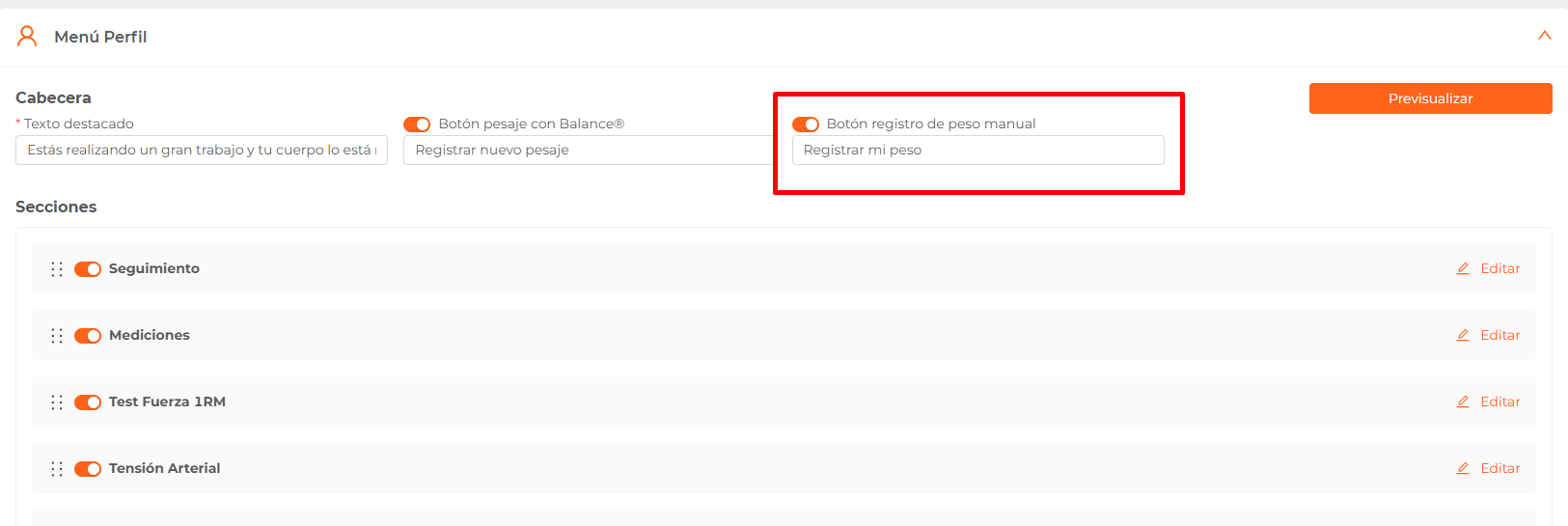Click the Mediciones section label

(x=150, y=335)
